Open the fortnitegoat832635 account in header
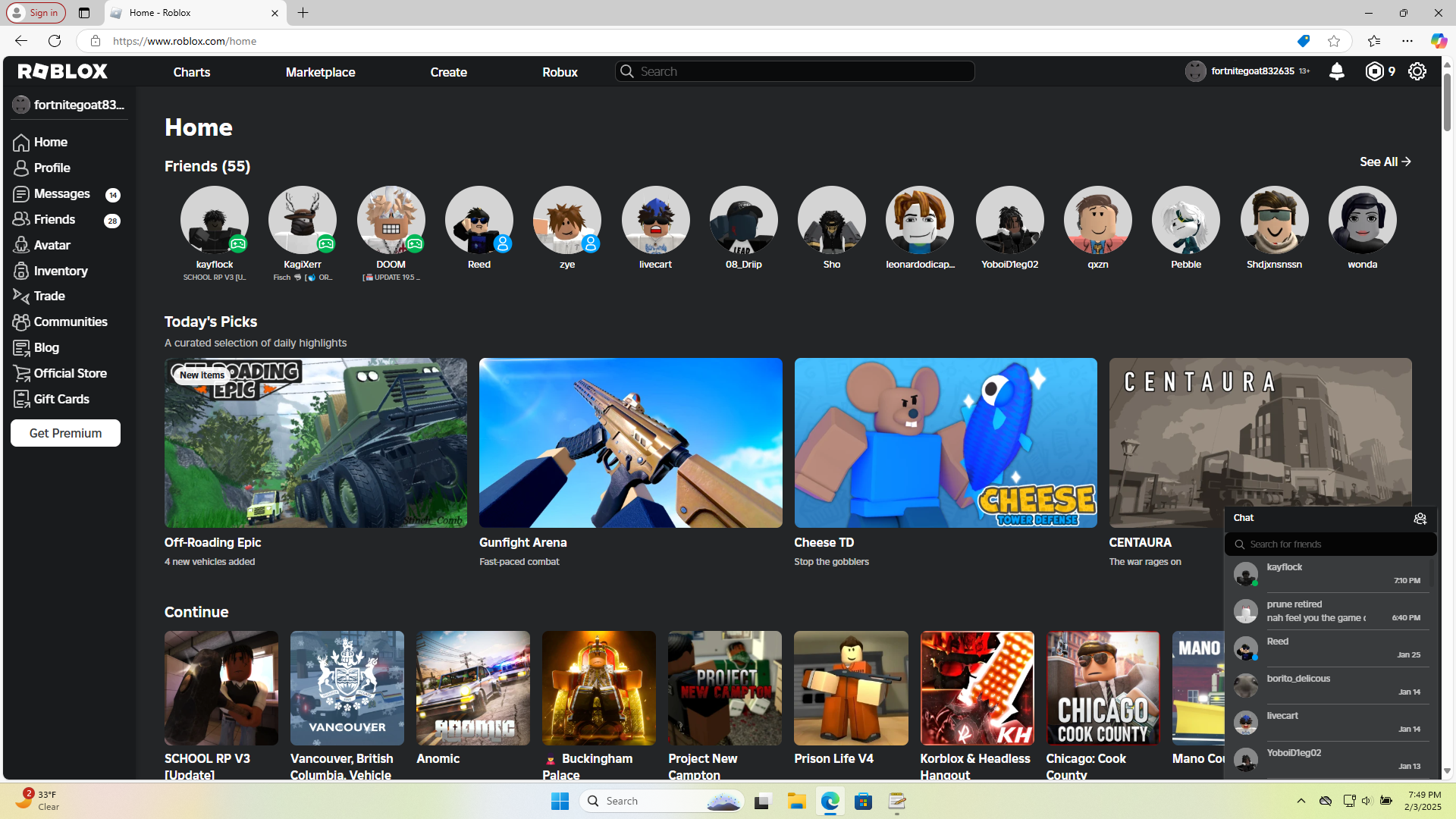This screenshot has height=819, width=1456. [1247, 71]
